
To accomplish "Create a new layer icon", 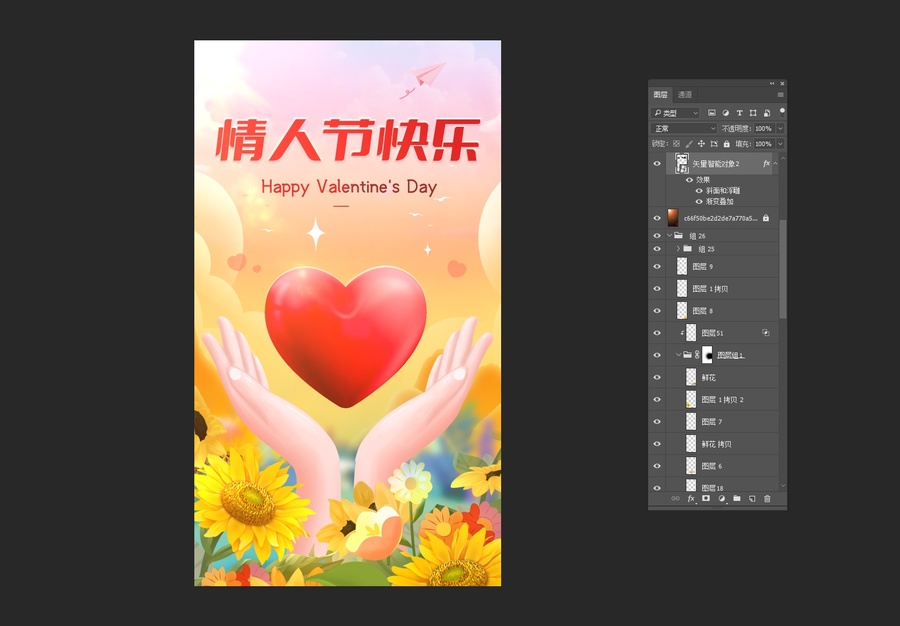I will pyautogui.click(x=752, y=499).
